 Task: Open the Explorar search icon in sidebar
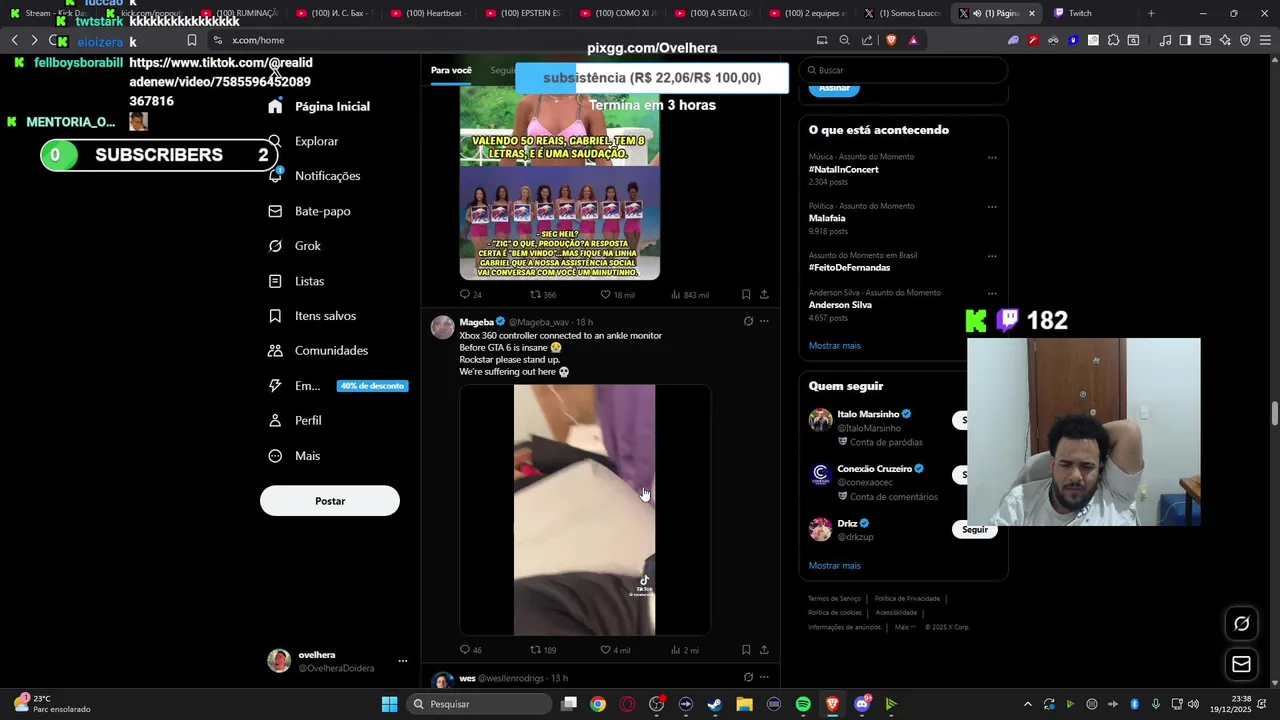tap(275, 141)
